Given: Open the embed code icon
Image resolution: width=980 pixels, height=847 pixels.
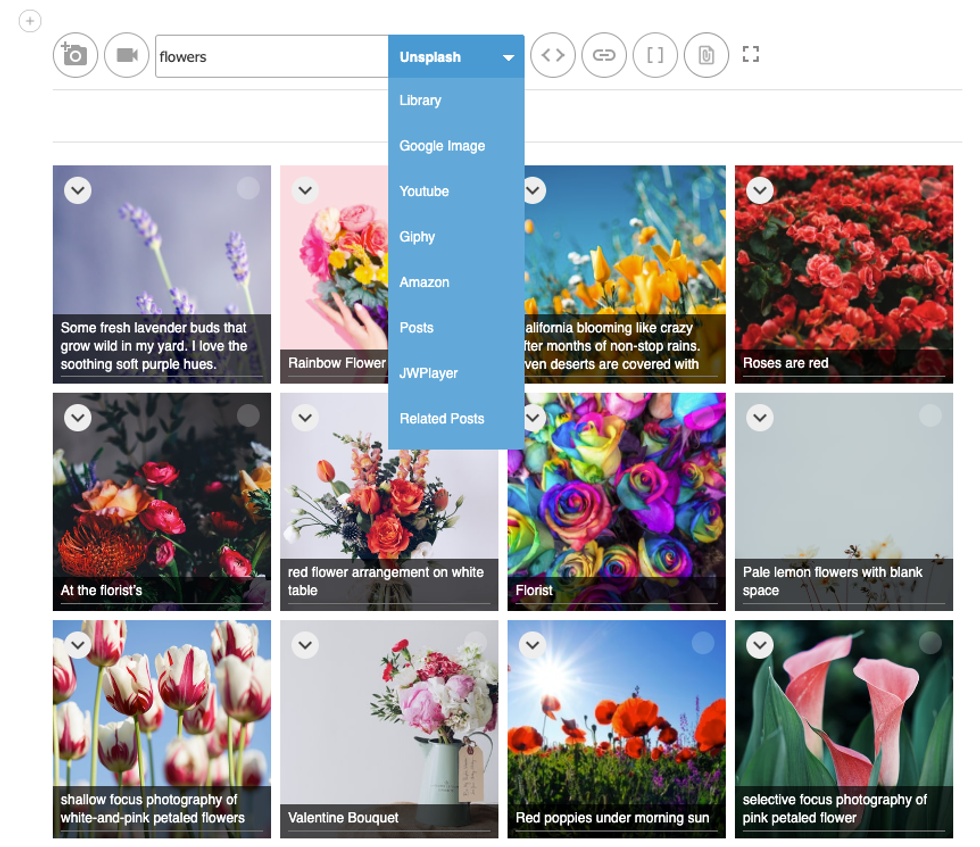Looking at the screenshot, I should [553, 56].
